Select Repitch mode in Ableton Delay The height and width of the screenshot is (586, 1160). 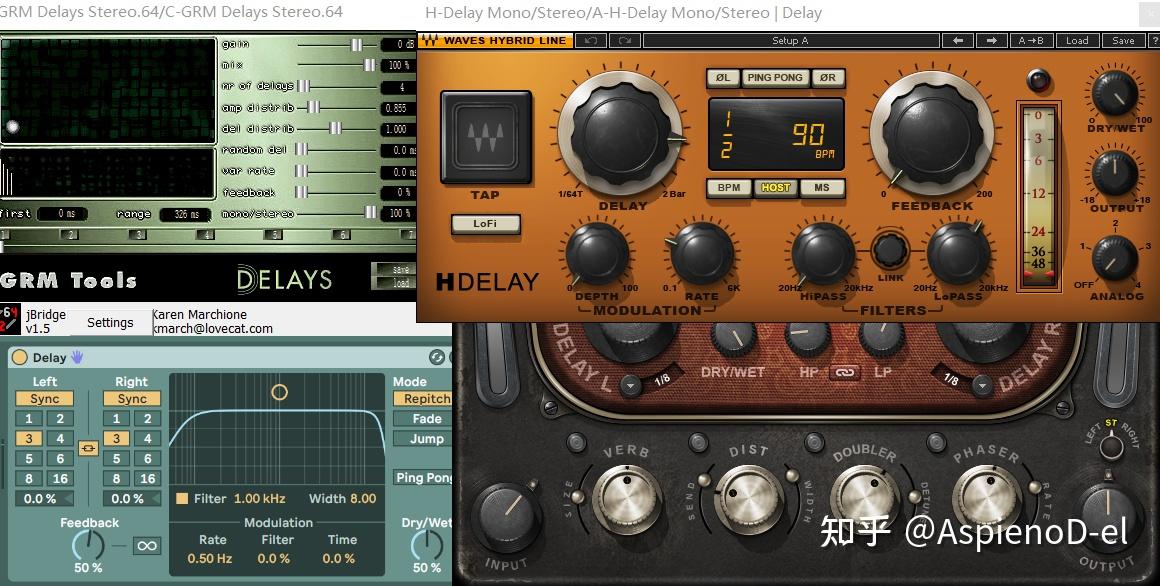(425, 398)
